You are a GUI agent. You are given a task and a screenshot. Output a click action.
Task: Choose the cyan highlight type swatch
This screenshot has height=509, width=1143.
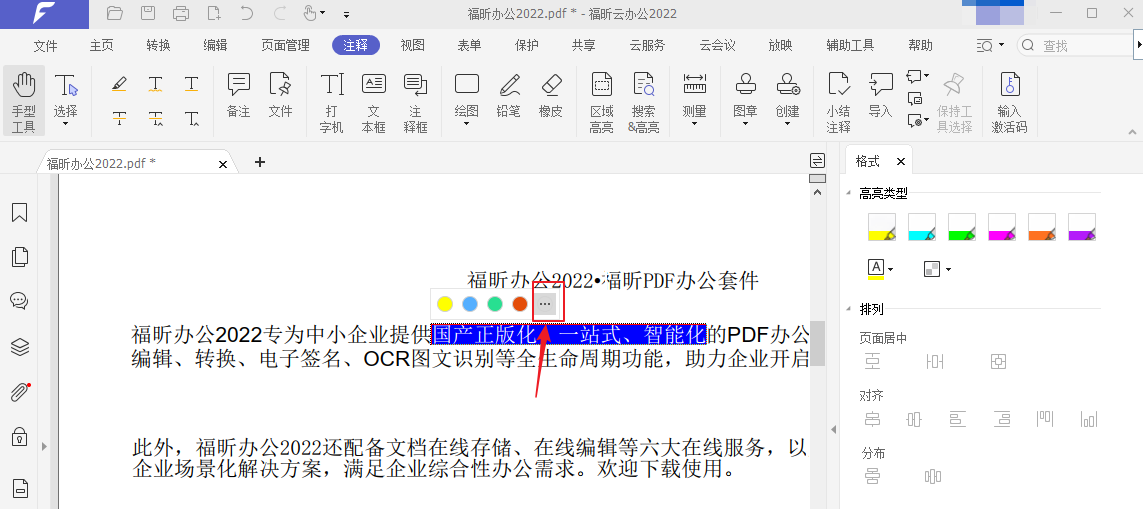(922, 227)
